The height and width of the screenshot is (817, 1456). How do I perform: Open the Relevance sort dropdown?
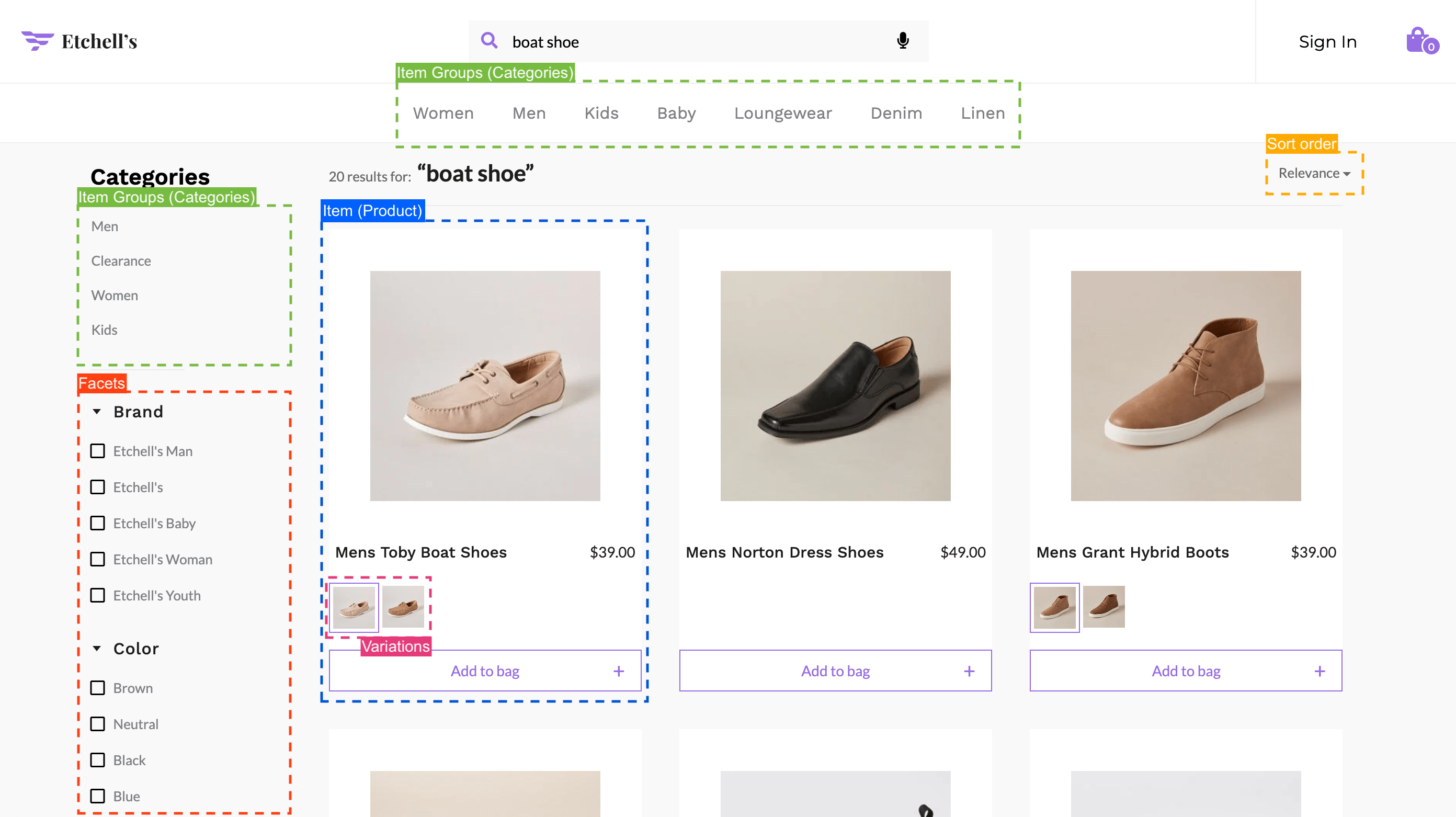[1314, 173]
